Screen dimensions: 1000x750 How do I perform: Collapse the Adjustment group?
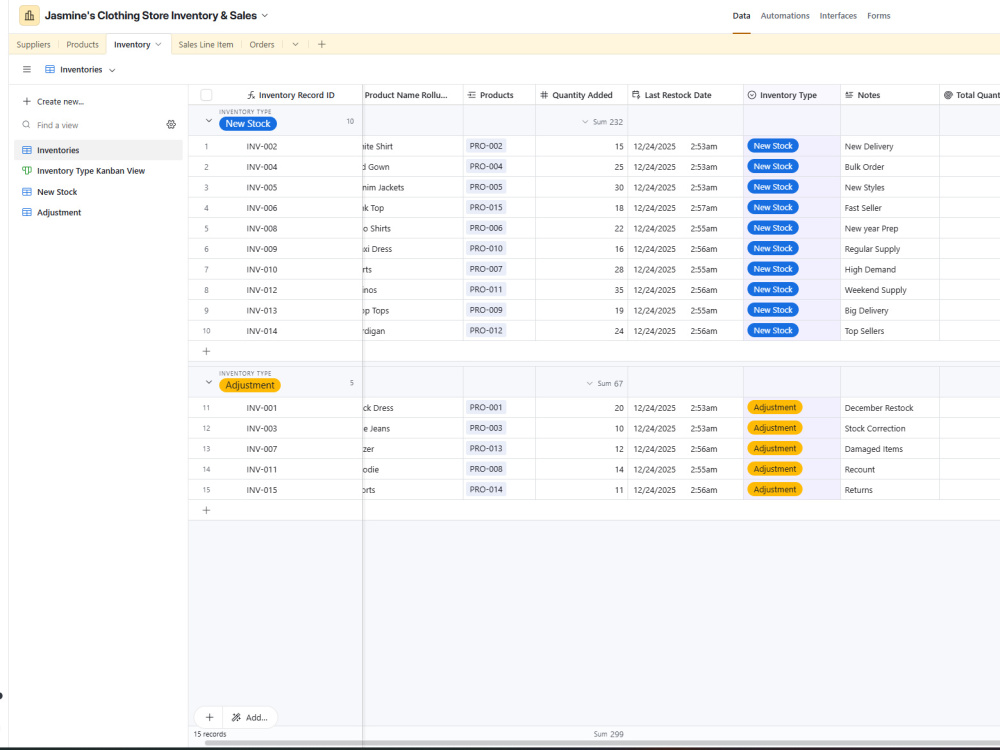coord(209,383)
